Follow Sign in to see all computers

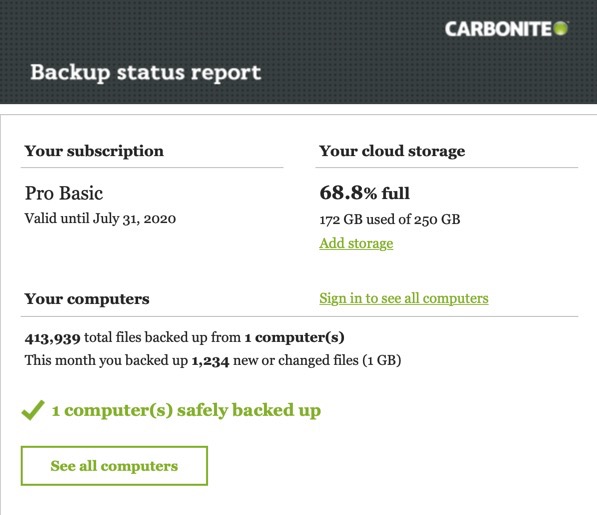[404, 298]
